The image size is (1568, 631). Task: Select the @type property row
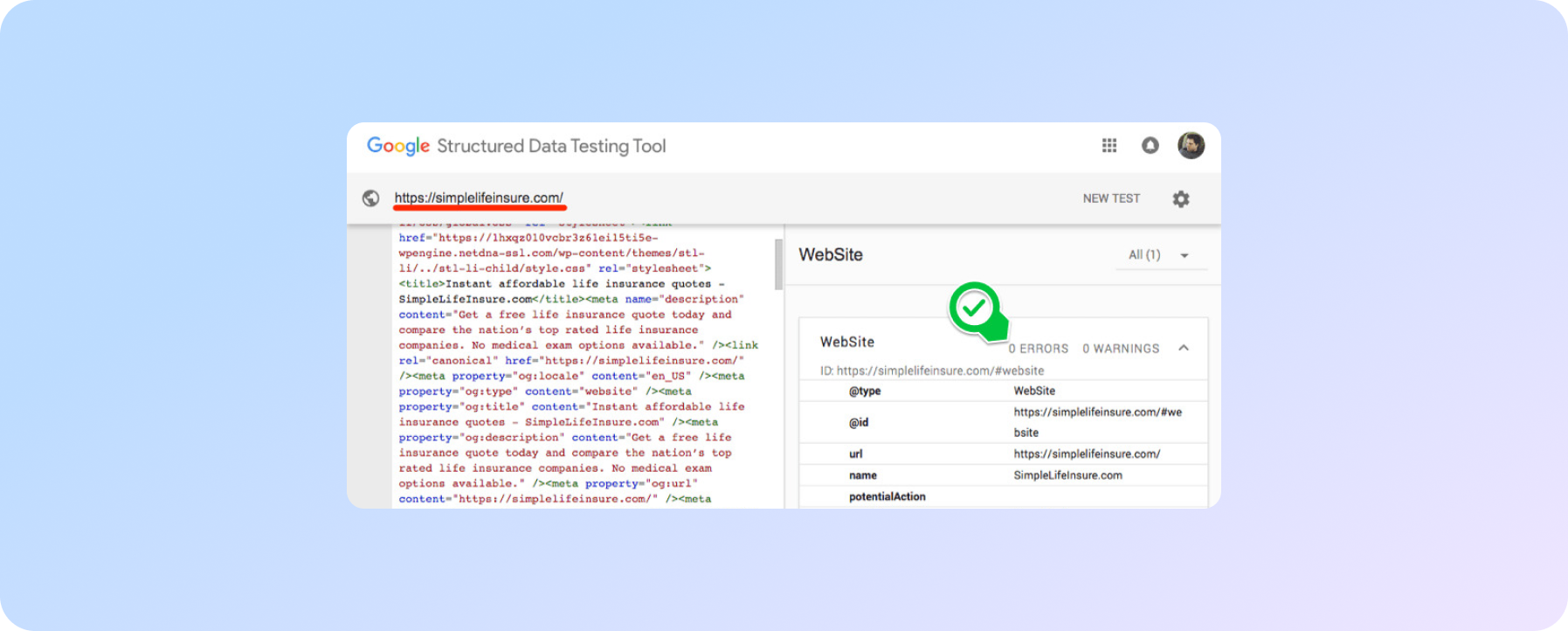click(864, 391)
